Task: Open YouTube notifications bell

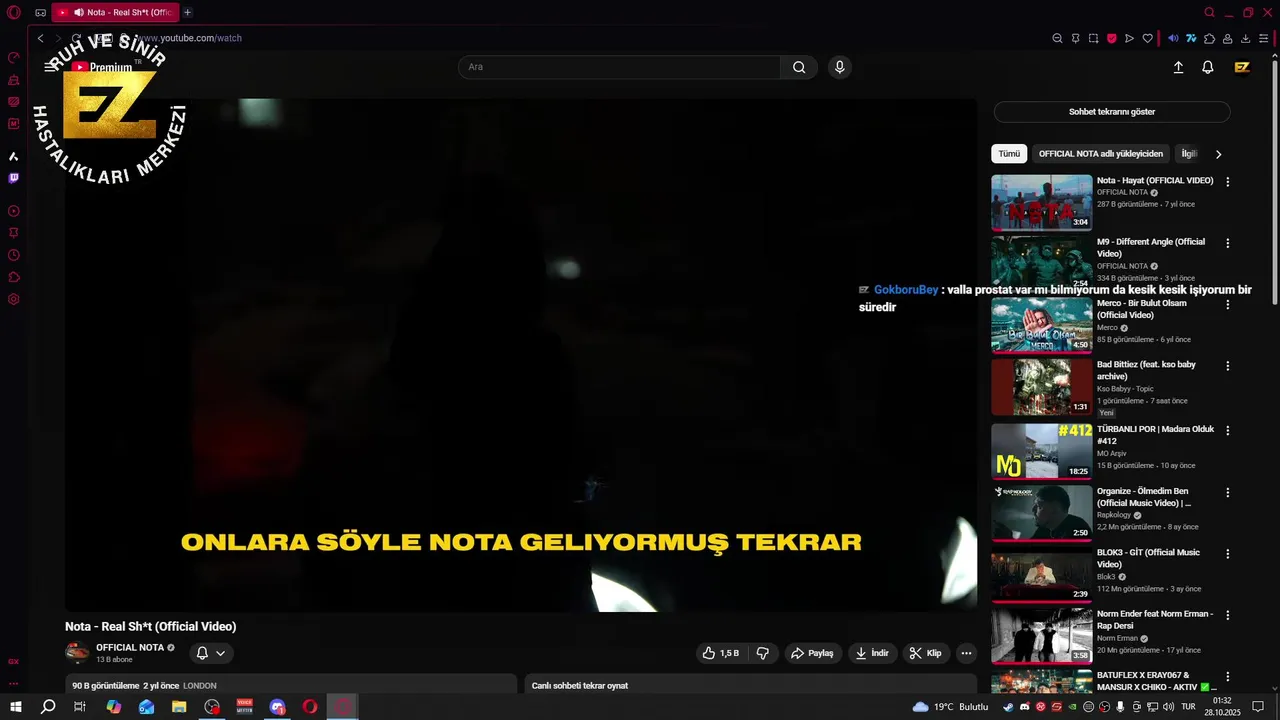Action: click(1208, 67)
